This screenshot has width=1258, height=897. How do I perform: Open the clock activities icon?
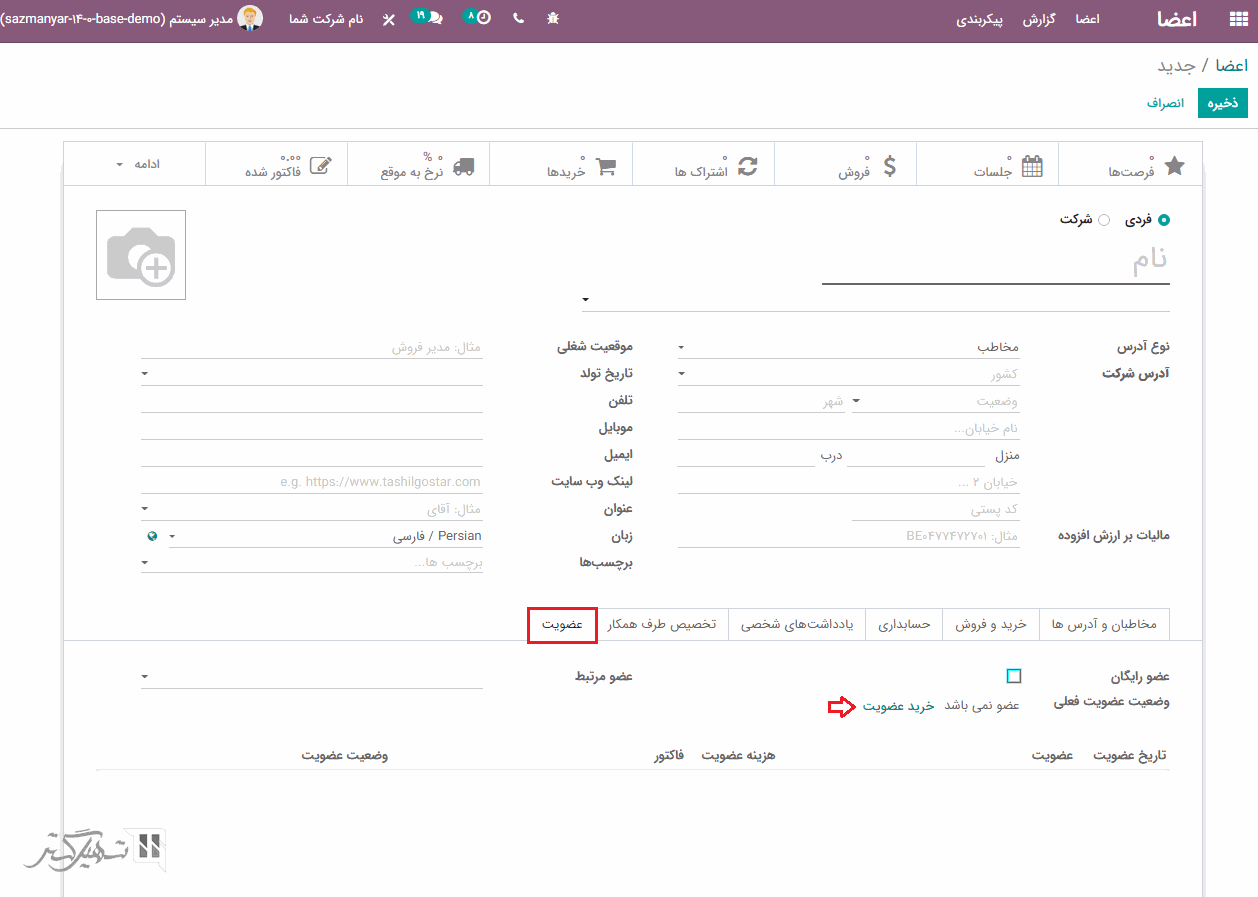(x=483, y=19)
